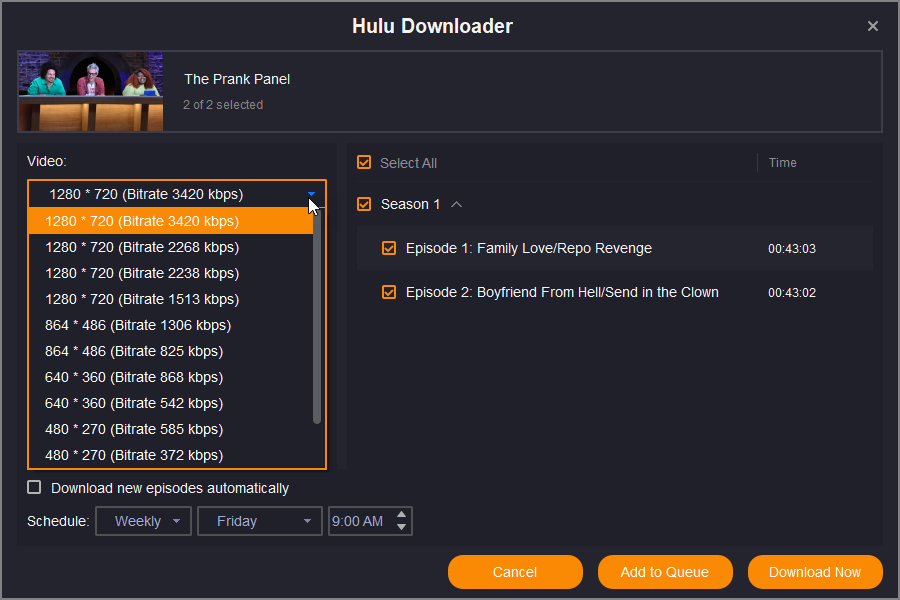Viewport: 900px width, 600px height.
Task: Open the Video quality dropdown arrow
Action: (311, 194)
